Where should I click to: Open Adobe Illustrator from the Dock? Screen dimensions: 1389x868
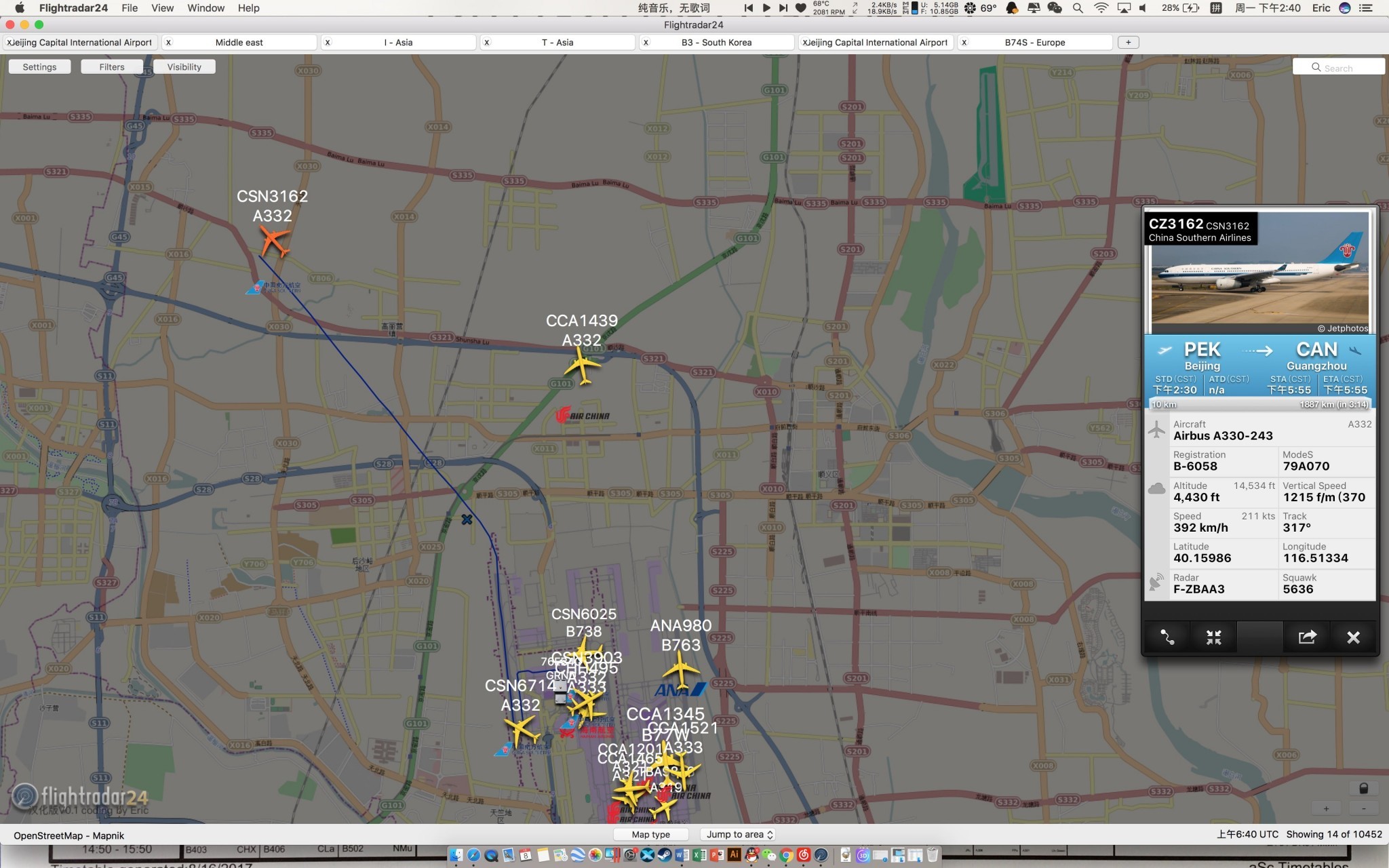pos(734,855)
